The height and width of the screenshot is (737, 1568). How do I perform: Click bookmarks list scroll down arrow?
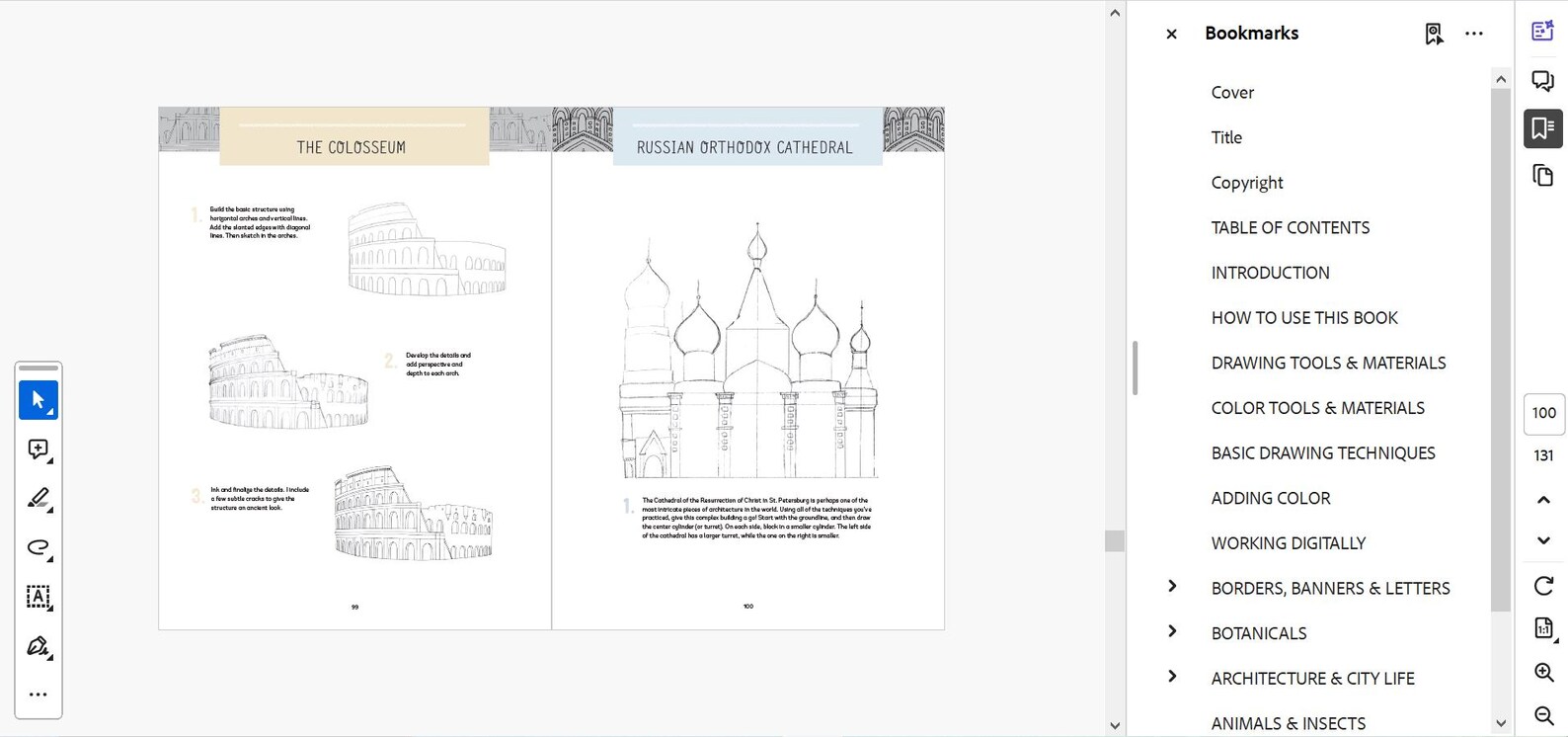[1501, 724]
